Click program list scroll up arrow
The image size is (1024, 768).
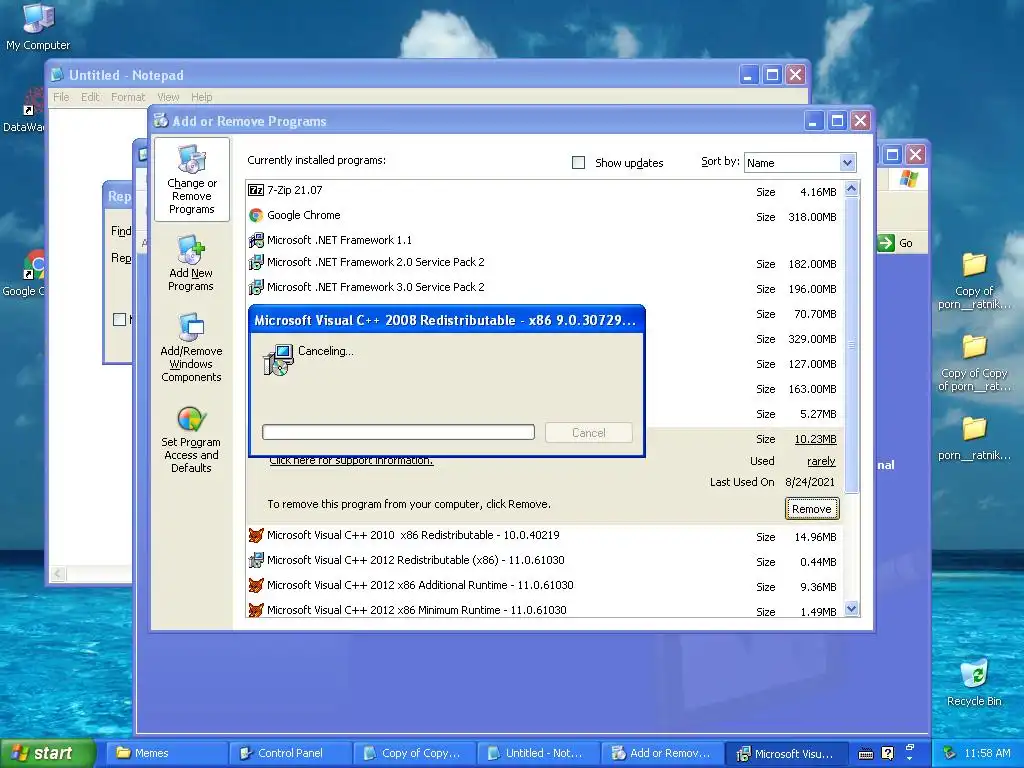(x=851, y=189)
